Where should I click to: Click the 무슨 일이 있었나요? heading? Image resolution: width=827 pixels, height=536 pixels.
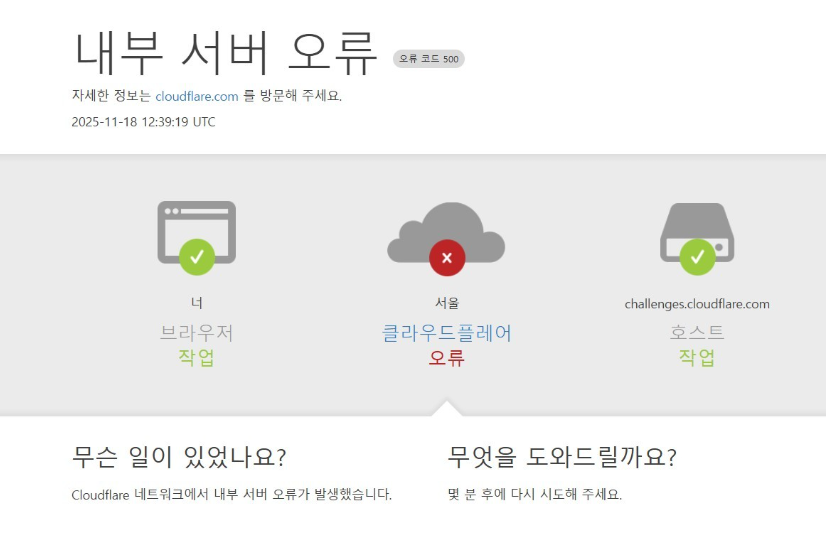pyautogui.click(x=179, y=457)
